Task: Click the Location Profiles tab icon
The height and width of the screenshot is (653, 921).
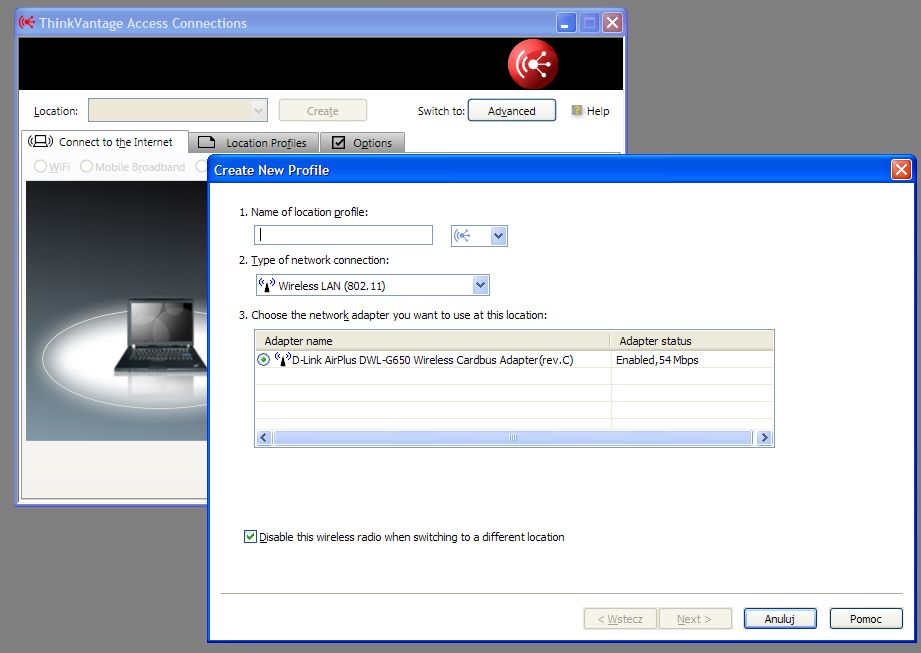Action: 207,142
